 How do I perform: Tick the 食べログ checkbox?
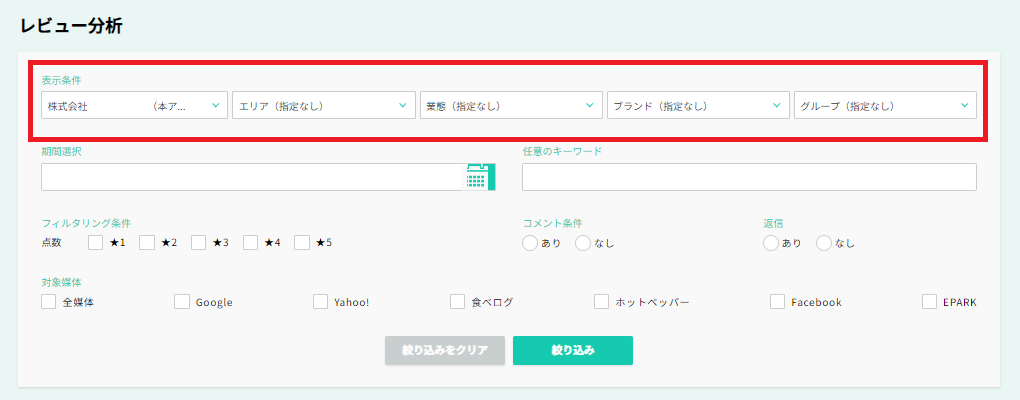[458, 302]
